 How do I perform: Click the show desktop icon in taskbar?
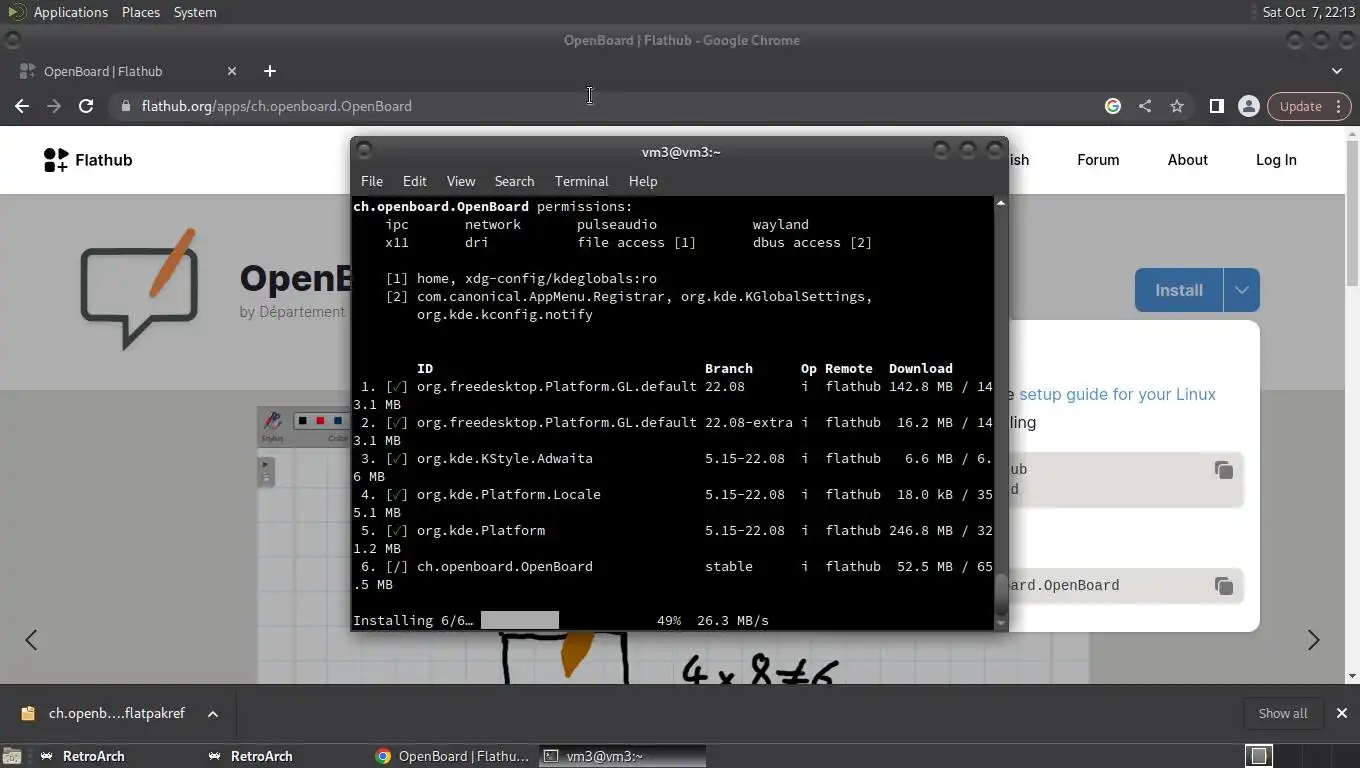12,757
